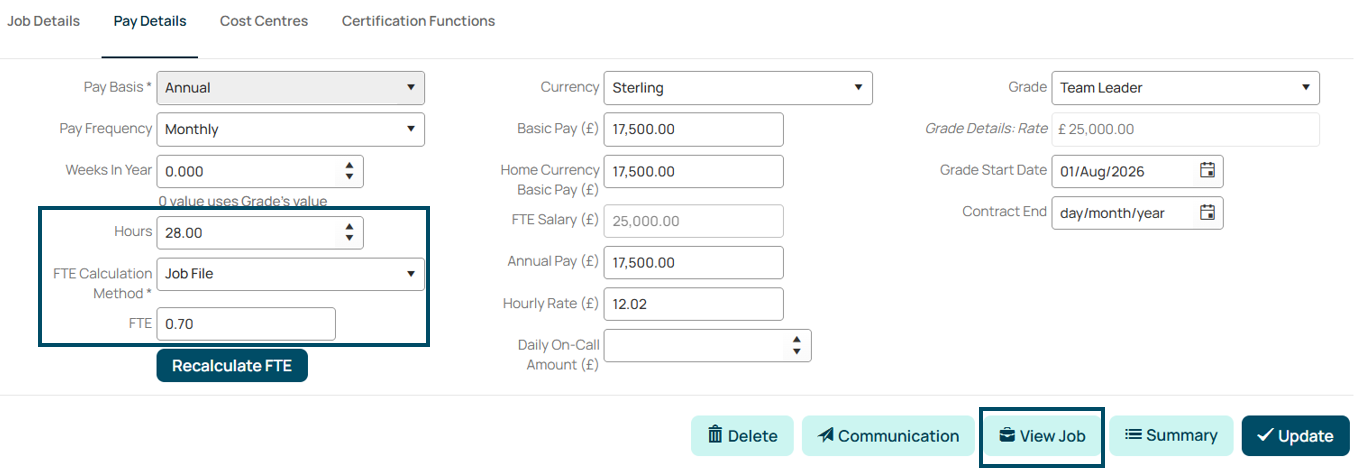Image resolution: width=1357 pixels, height=473 pixels.
Task: Click into the Basic Pay input field
Action: 694,129
